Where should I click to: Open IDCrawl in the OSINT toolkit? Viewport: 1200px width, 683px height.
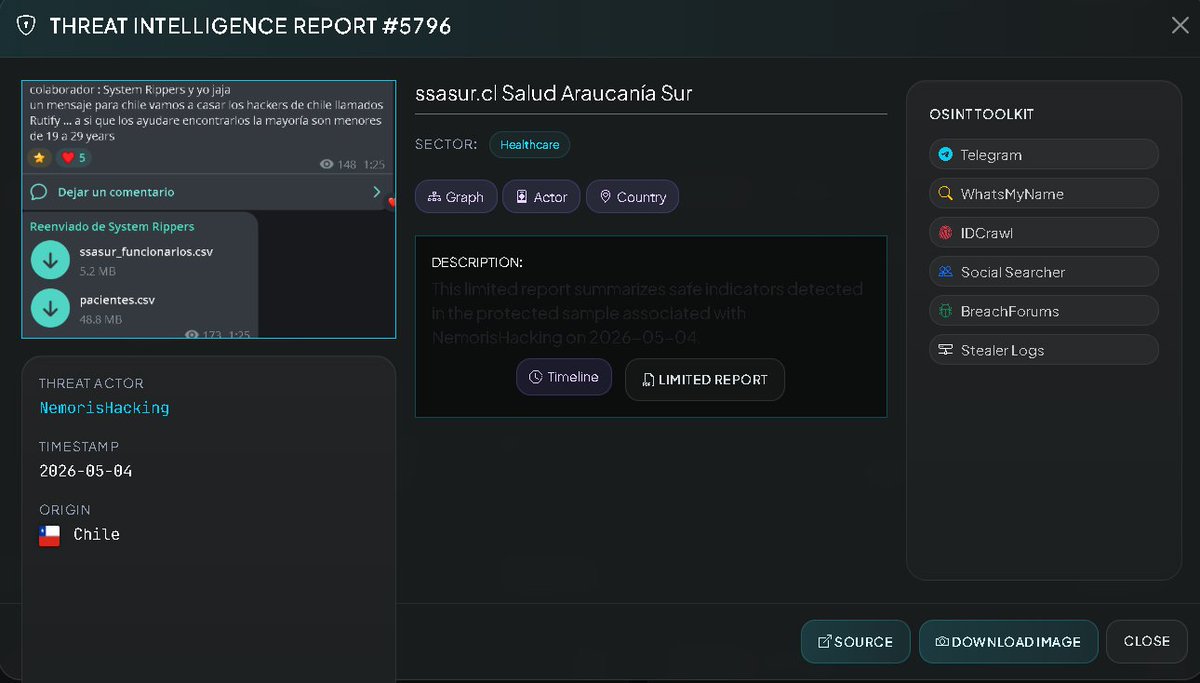1044,233
